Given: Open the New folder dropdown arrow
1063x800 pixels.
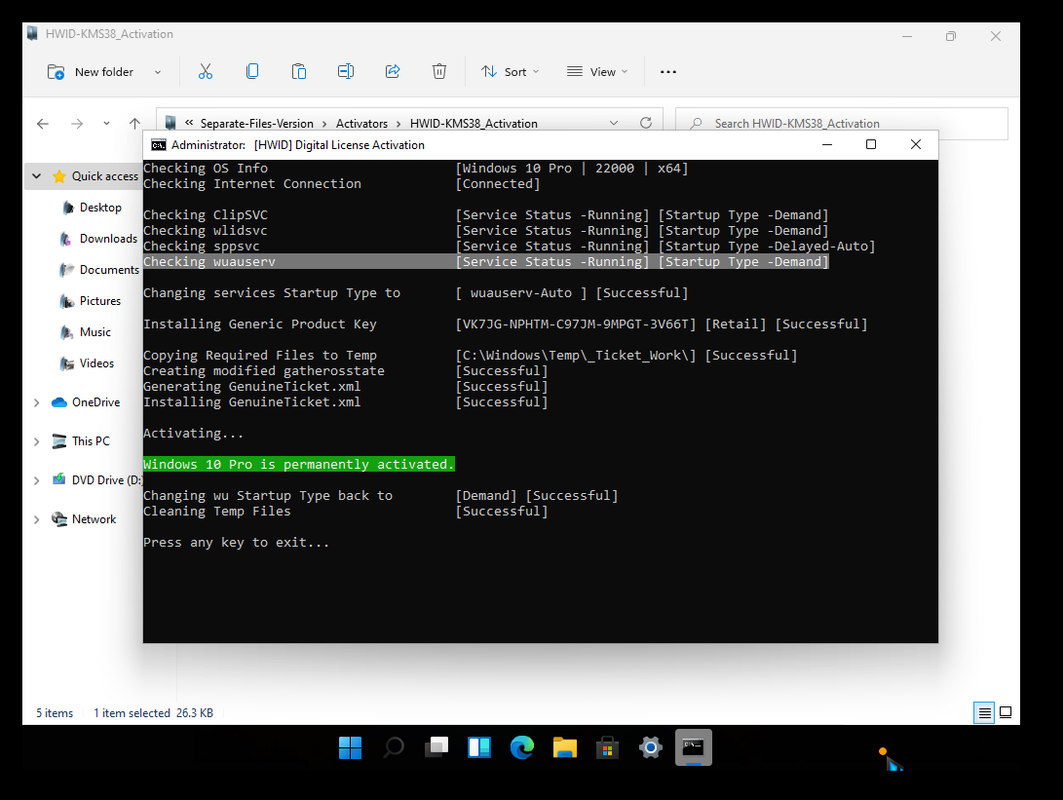Looking at the screenshot, I should click(158, 72).
